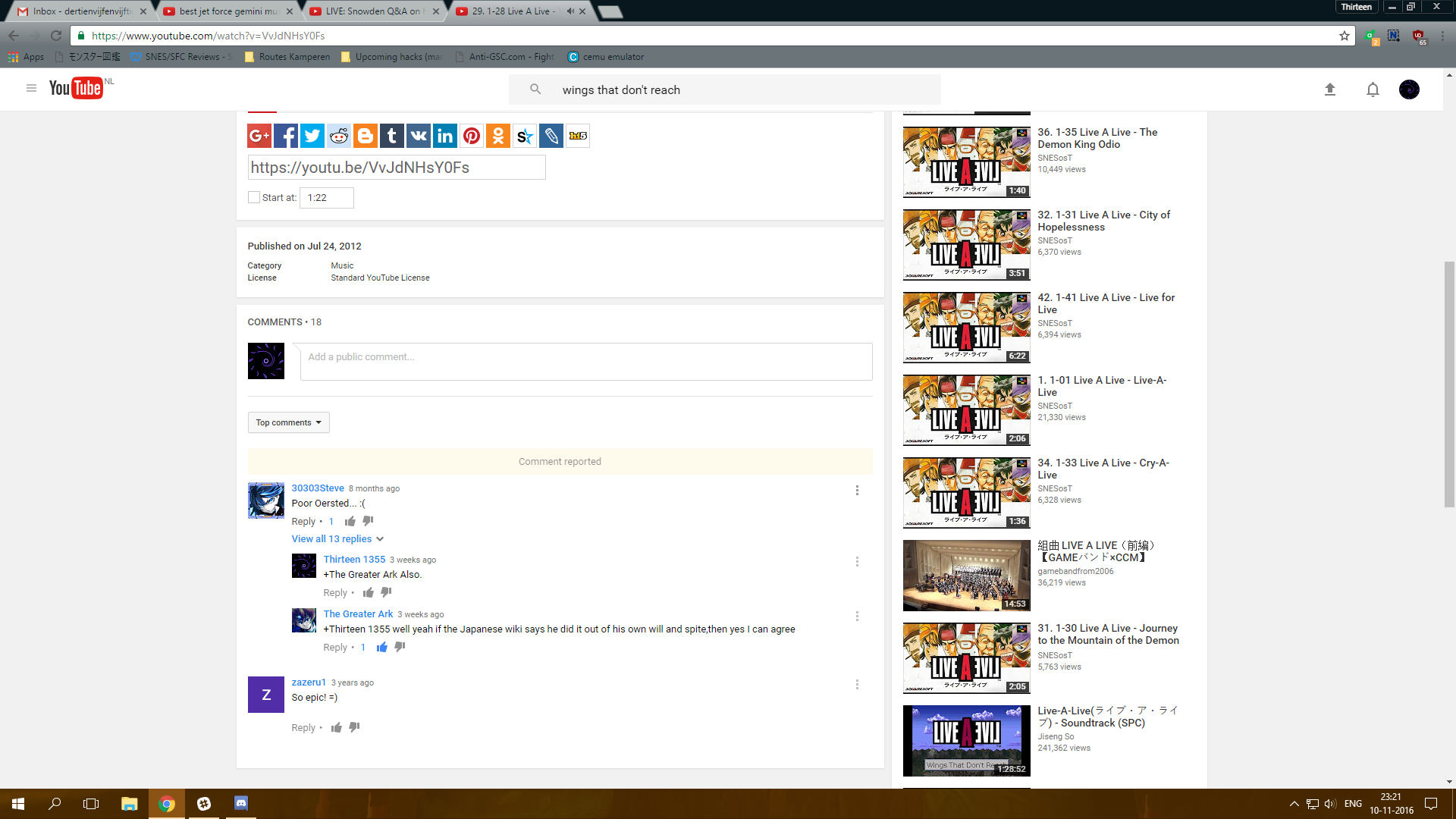Screen dimensions: 1456x819
Task: Share video on Facebook
Action: [x=286, y=136]
